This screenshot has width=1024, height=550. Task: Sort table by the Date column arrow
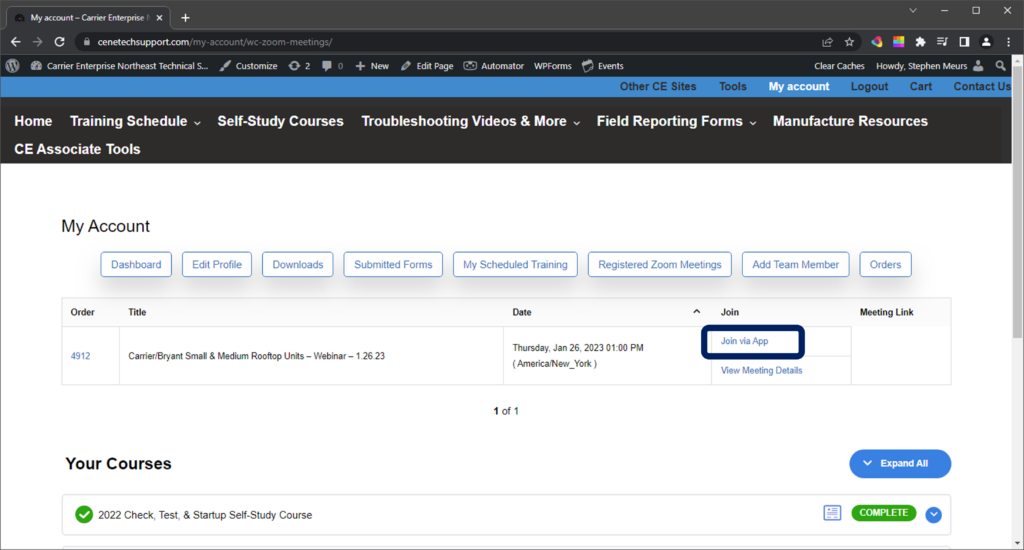pos(697,312)
